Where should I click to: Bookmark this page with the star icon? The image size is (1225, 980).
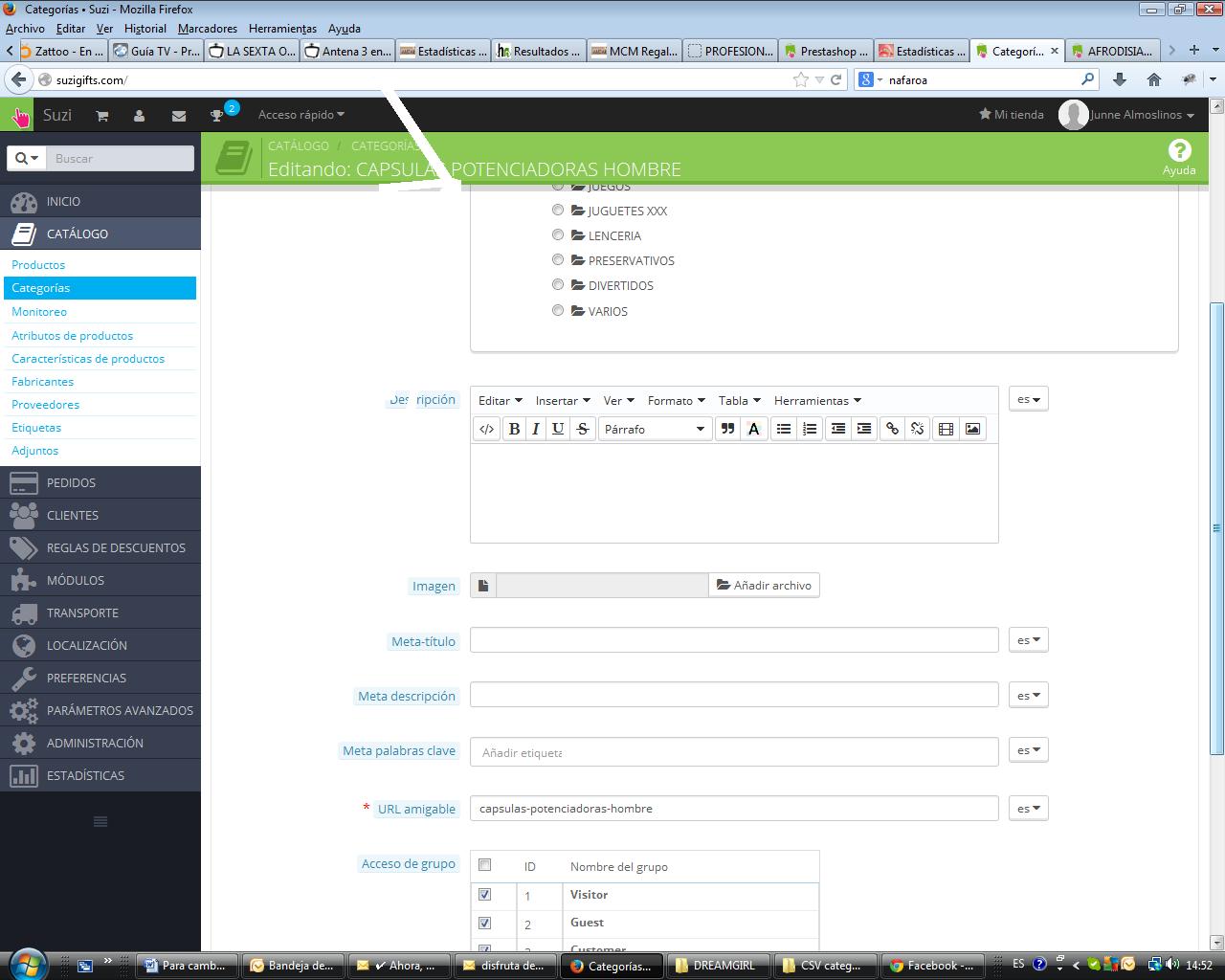click(801, 79)
